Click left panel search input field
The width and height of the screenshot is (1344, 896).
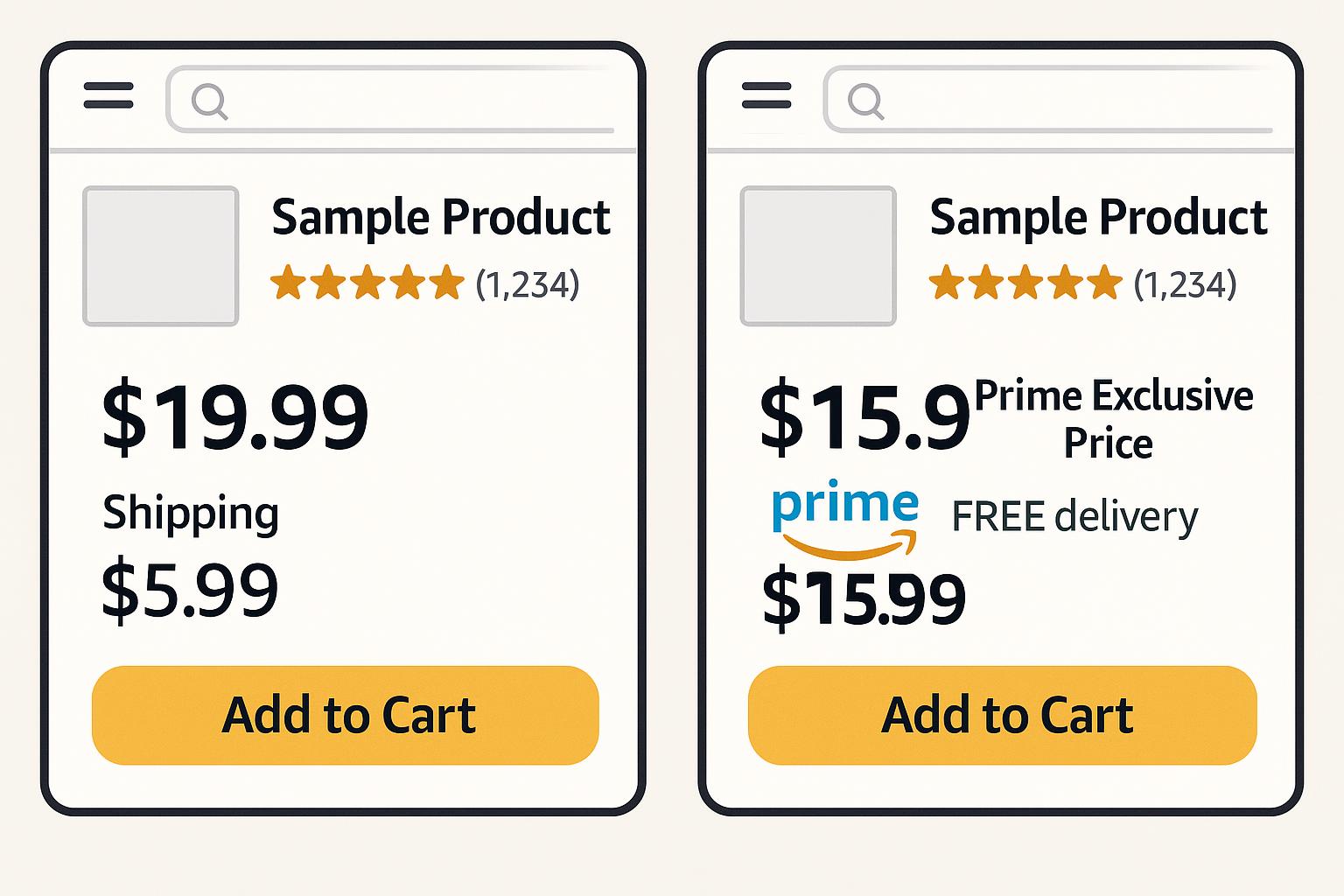pyautogui.click(x=411, y=100)
